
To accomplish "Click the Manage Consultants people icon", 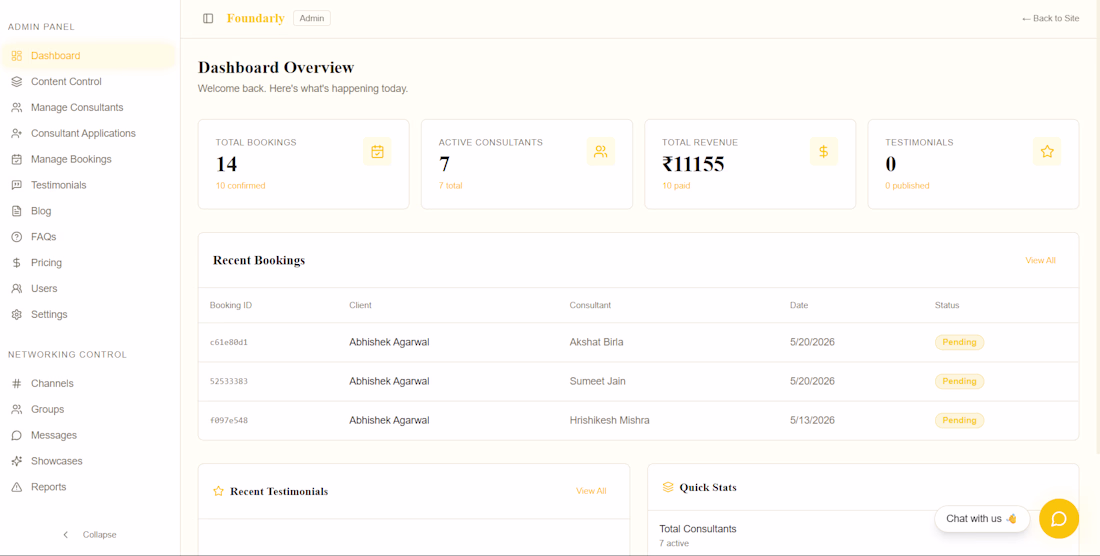I will click(17, 107).
